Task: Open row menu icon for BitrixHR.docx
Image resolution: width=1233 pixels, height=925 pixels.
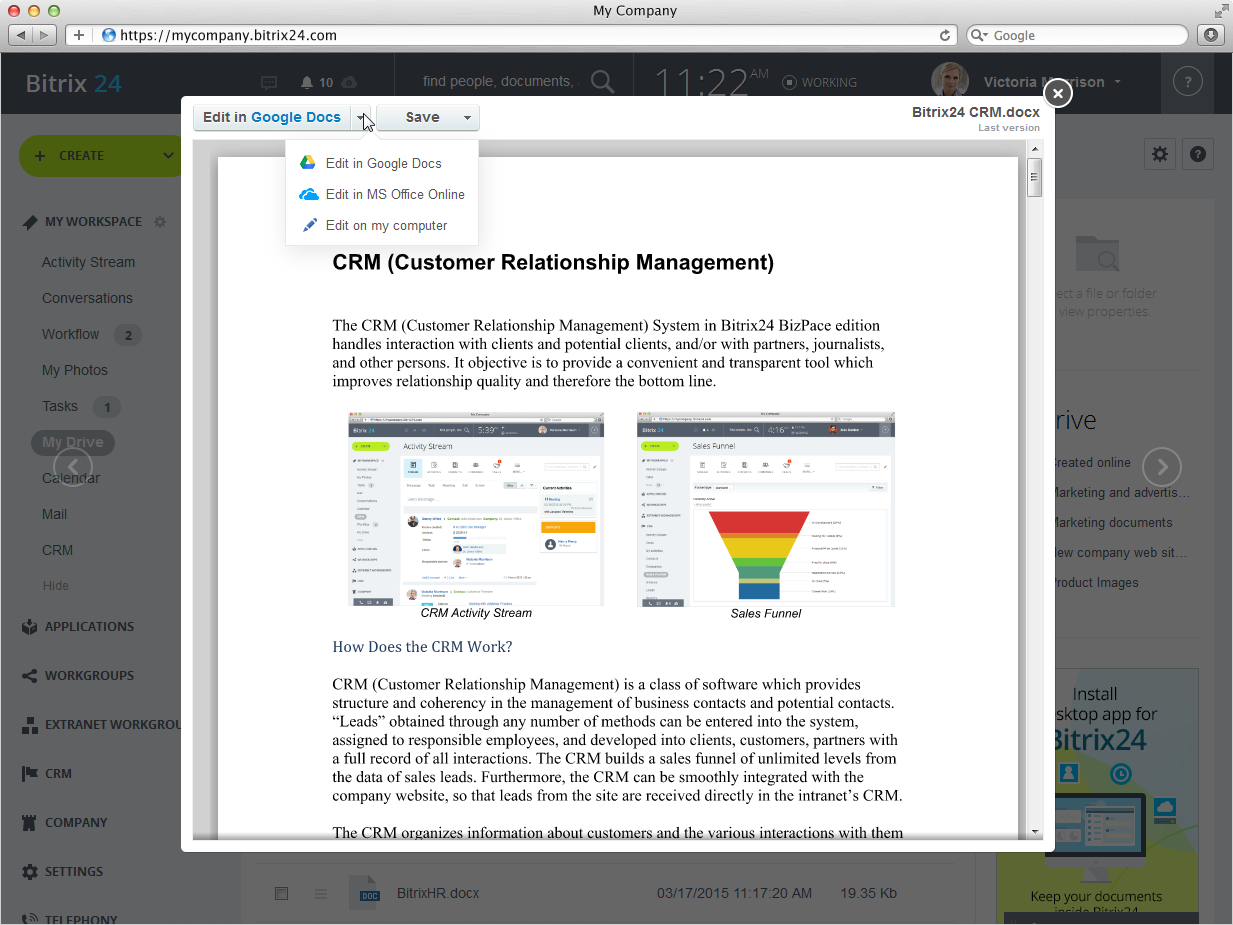Action: (x=321, y=893)
